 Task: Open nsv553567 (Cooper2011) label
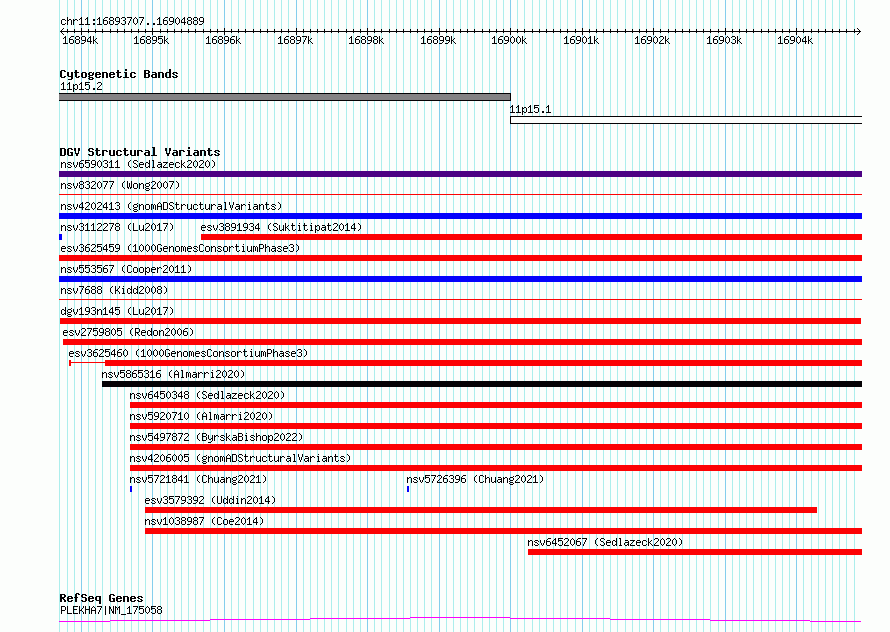(x=126, y=269)
